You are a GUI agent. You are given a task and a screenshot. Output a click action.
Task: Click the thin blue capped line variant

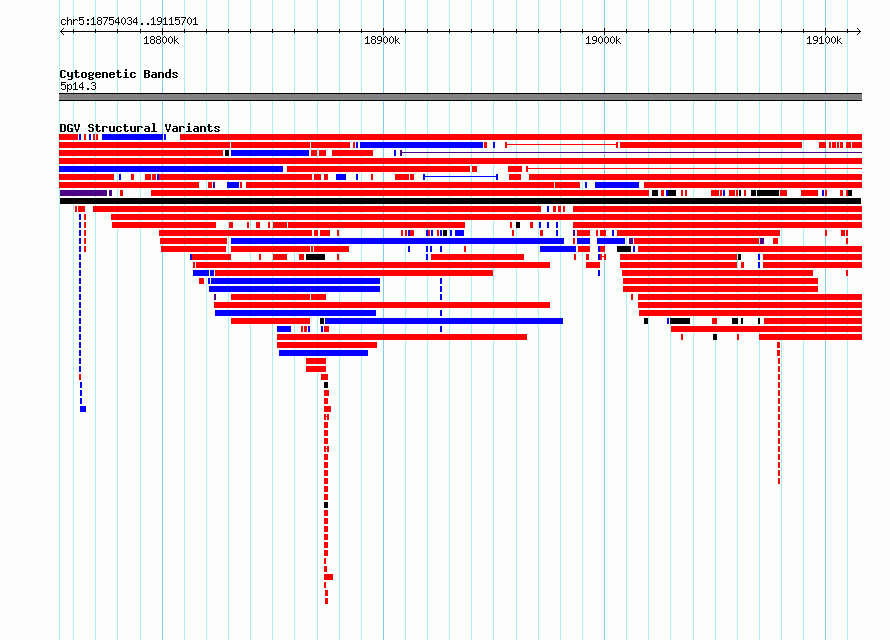coord(460,177)
